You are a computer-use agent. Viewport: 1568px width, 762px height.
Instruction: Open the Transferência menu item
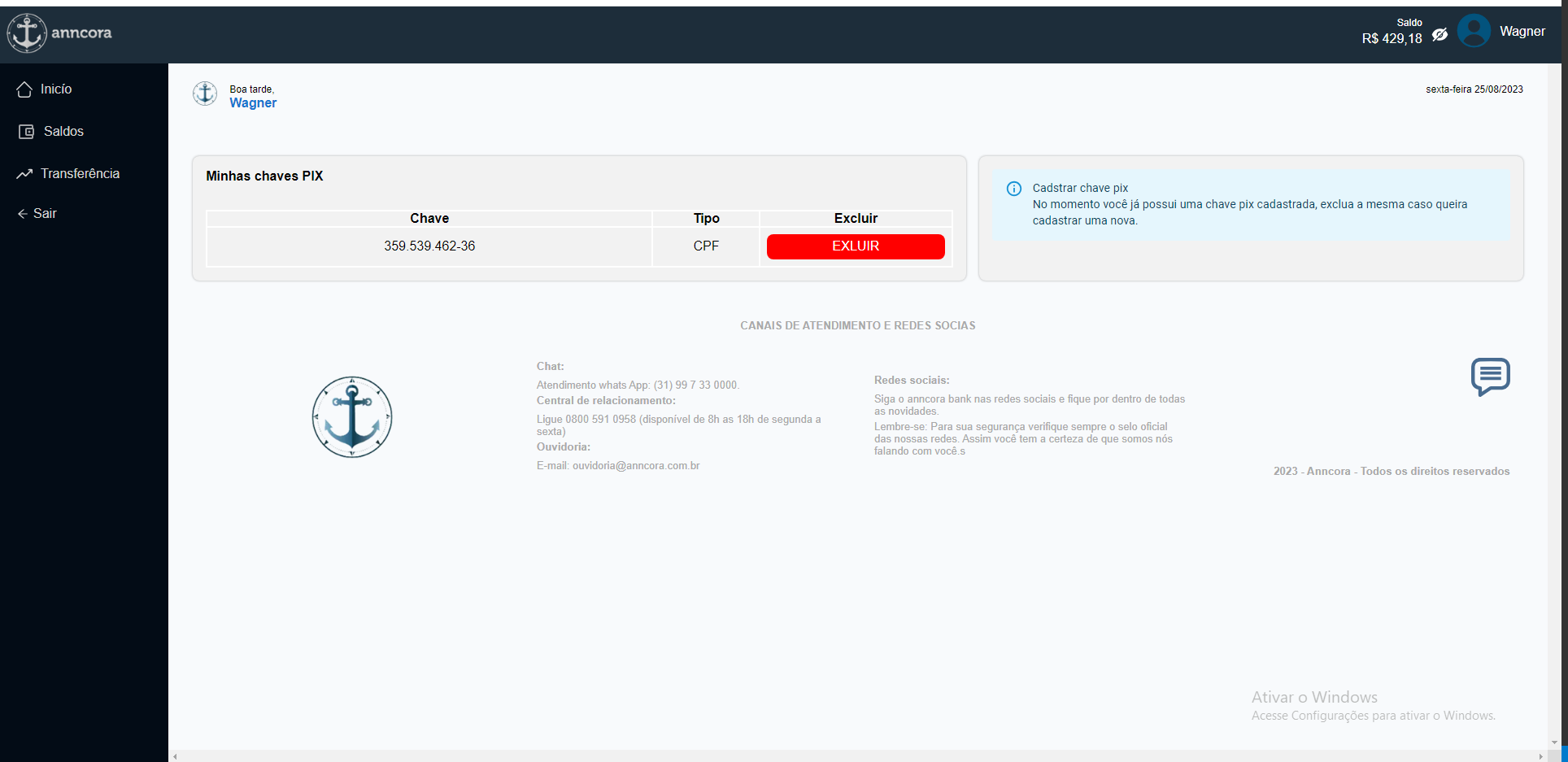[80, 174]
